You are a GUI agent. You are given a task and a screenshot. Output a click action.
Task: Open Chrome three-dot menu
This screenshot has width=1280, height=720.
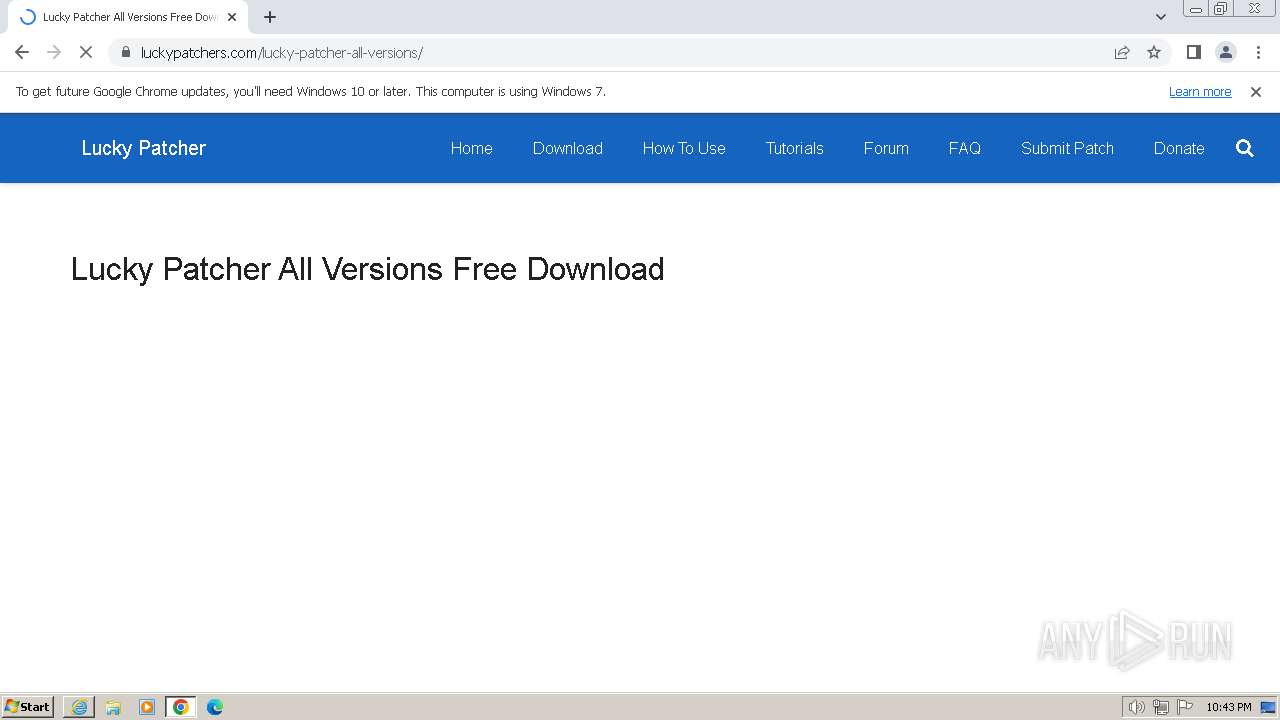tap(1258, 52)
